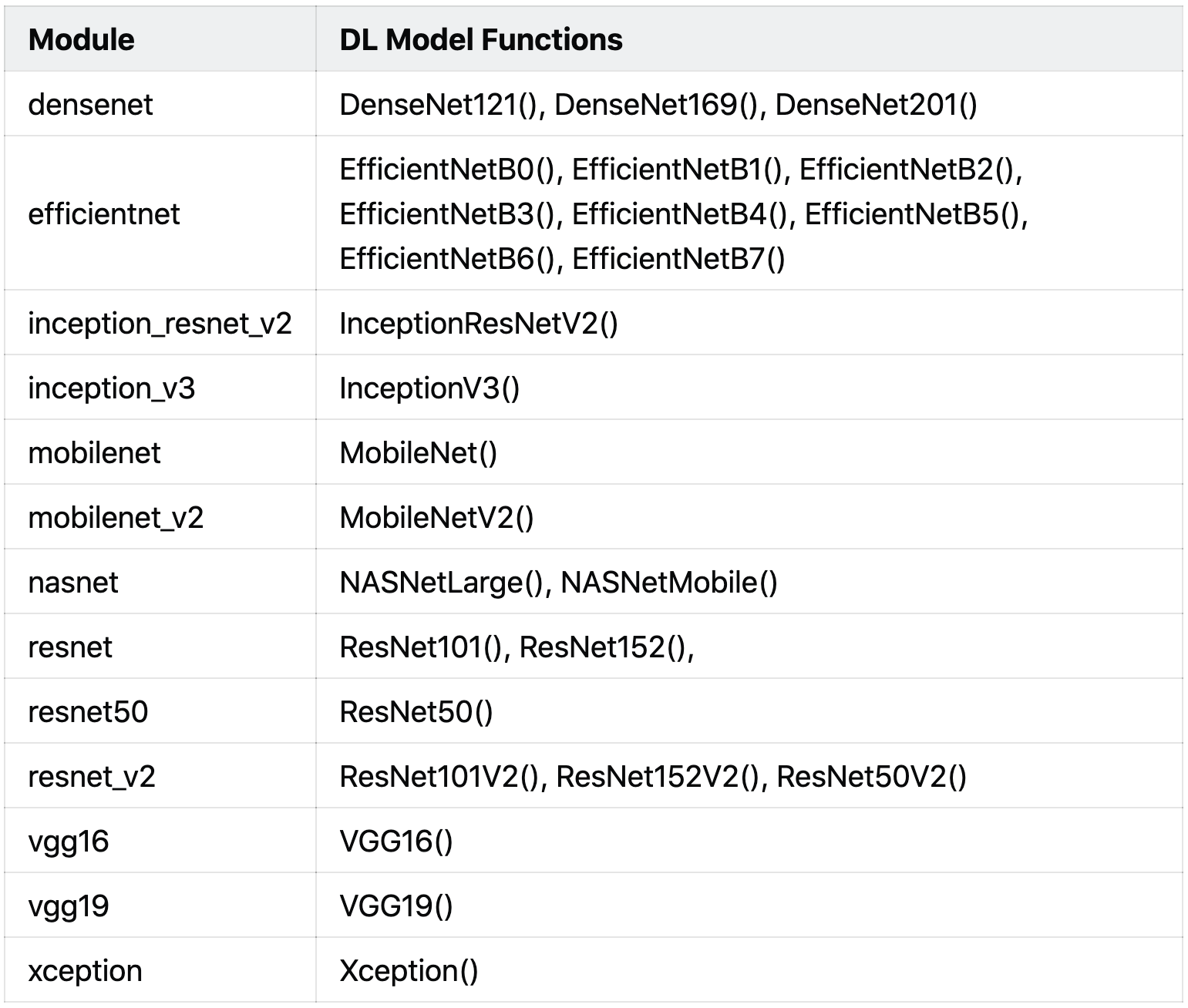The width and height of the screenshot is (1188, 1008).
Task: Click the mobilenet module row label
Action: pos(94,453)
